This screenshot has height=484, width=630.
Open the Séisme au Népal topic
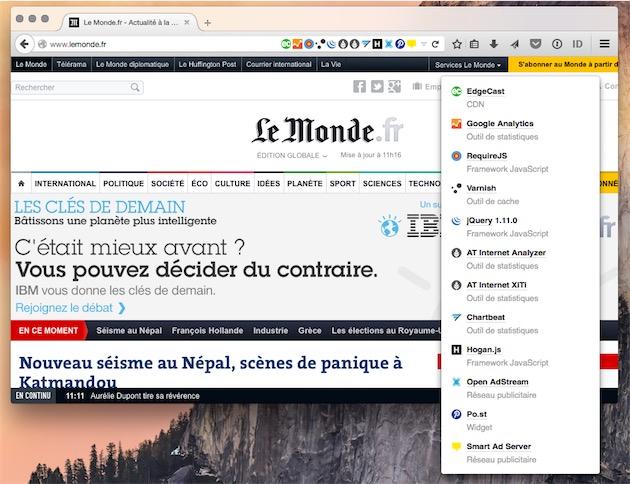tap(129, 331)
